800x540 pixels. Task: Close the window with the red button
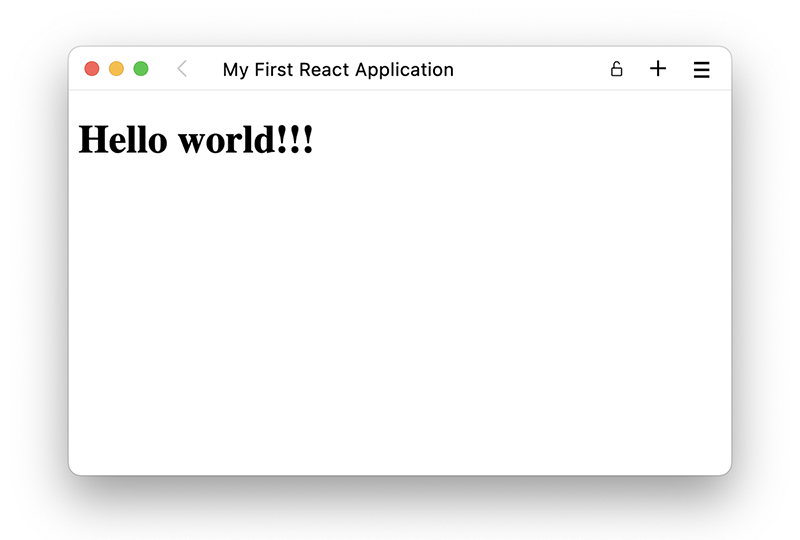coord(92,69)
